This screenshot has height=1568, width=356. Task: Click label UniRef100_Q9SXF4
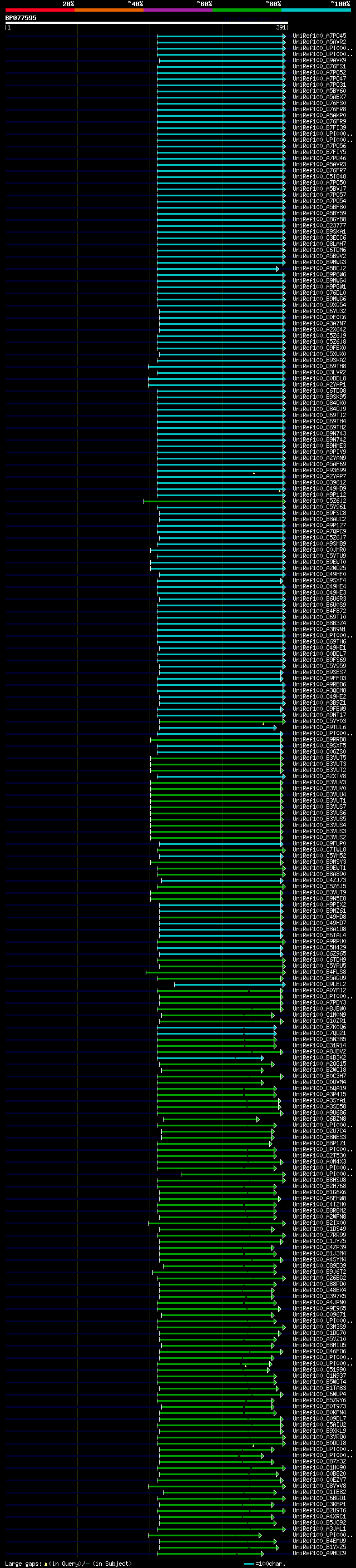[319, 581]
